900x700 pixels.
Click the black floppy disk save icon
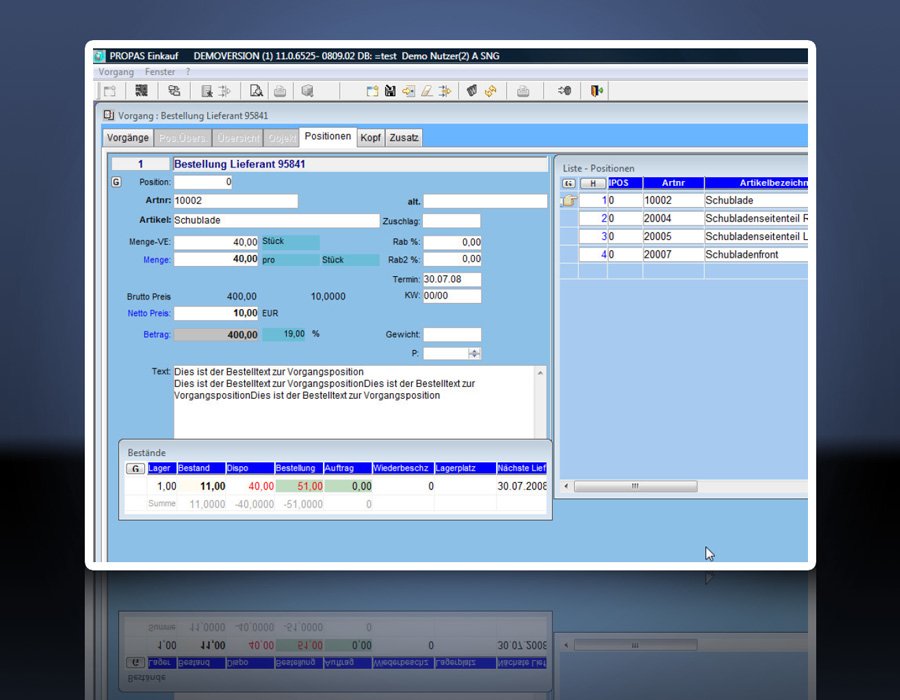390,91
